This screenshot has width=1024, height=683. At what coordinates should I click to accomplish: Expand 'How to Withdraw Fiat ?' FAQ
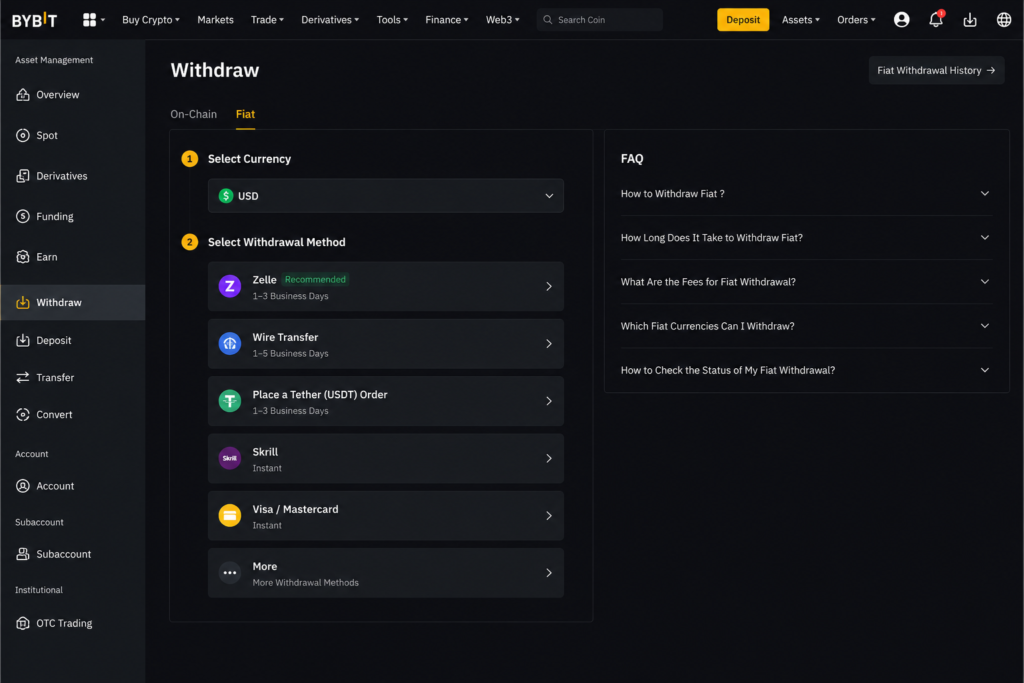[806, 194]
